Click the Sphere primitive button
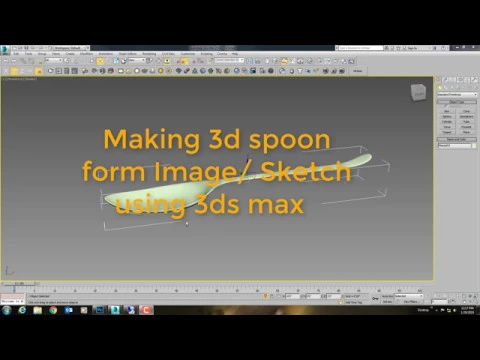This screenshot has width=480, height=360. pyautogui.click(x=447, y=117)
